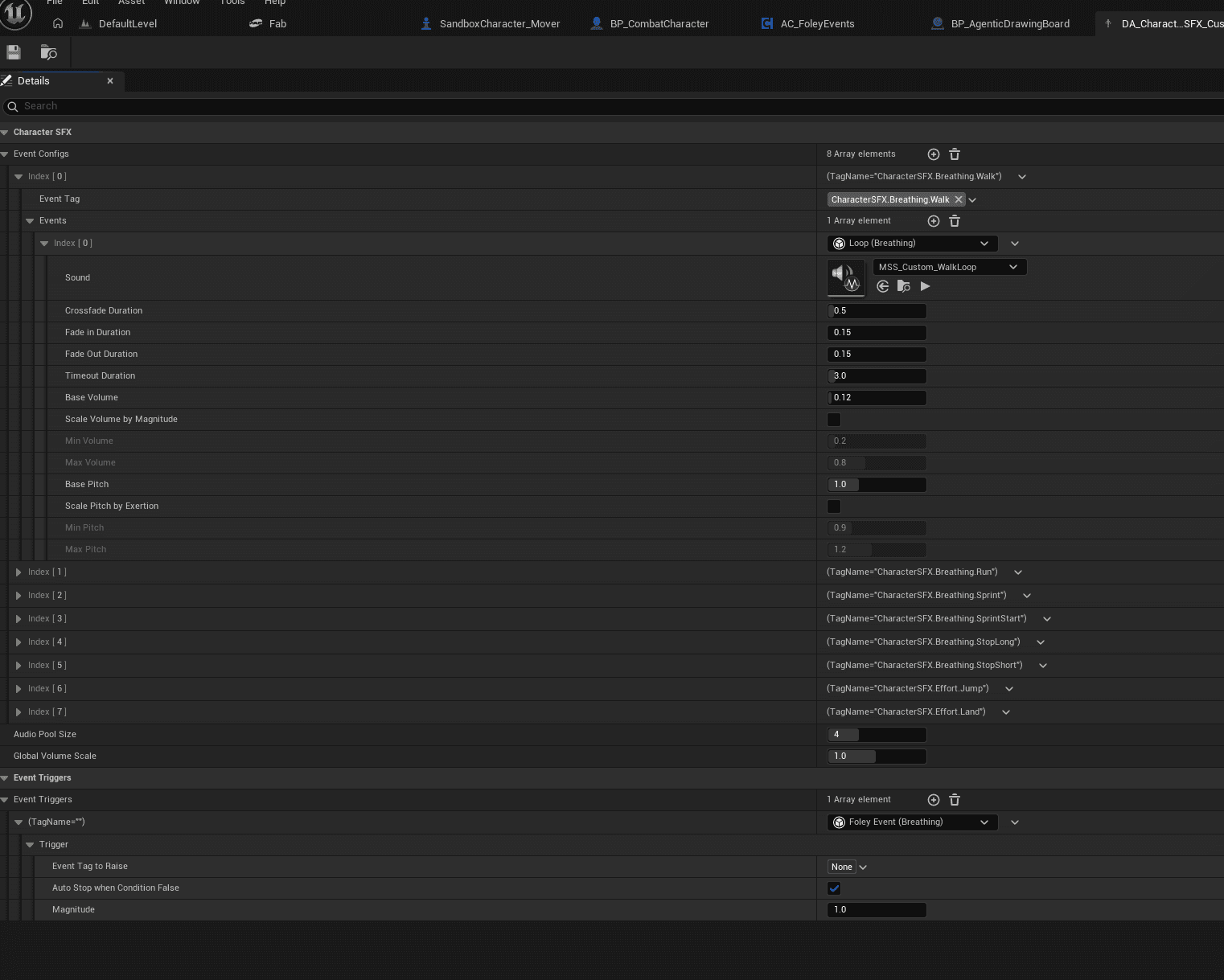Switch to the DefaultLevel tab
The image size is (1224, 980).
click(119, 23)
